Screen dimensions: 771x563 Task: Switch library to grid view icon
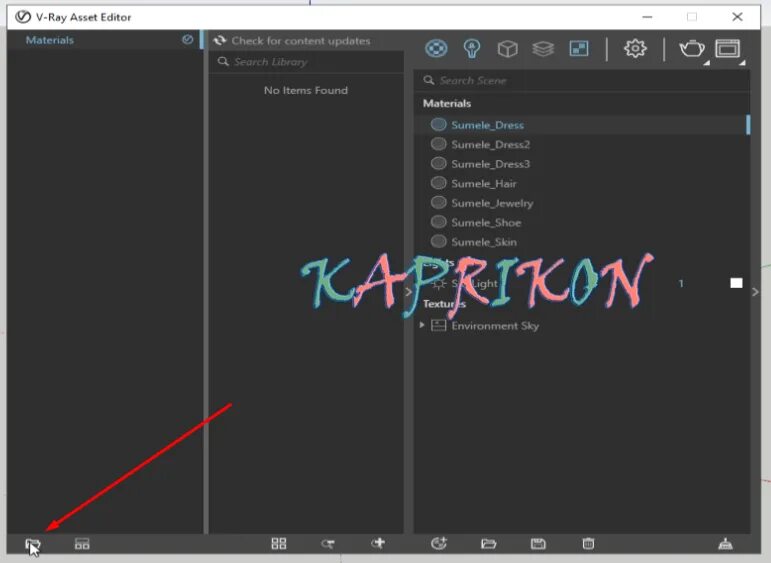click(279, 543)
